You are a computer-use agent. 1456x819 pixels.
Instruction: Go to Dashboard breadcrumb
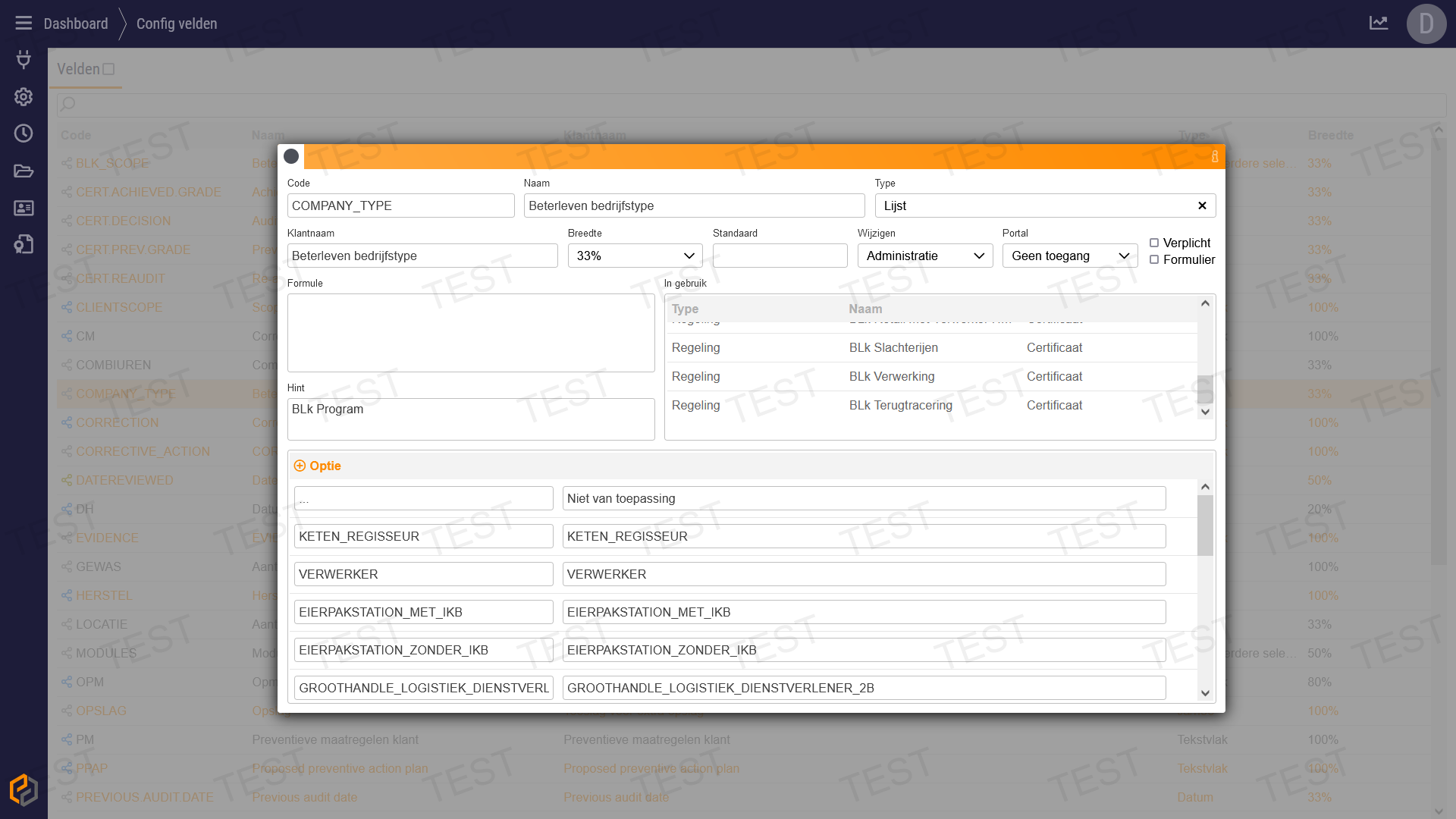coord(76,24)
